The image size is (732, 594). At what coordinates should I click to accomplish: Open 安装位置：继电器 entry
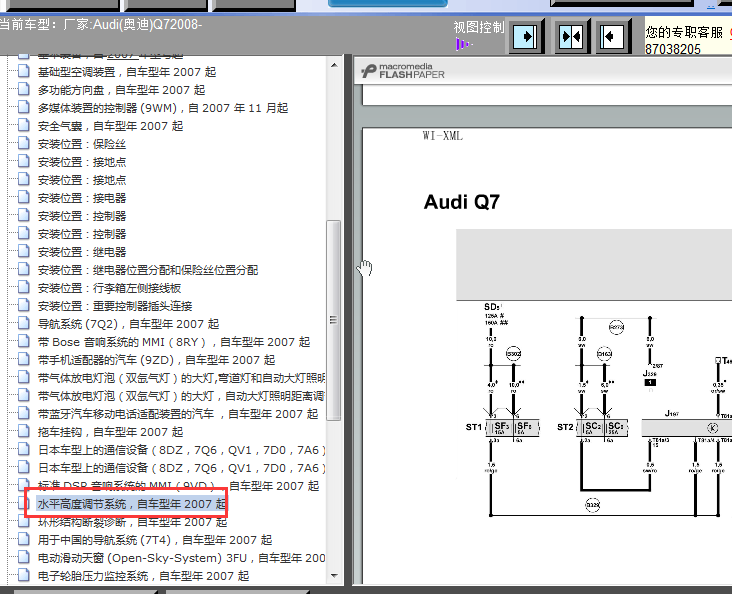point(82,252)
